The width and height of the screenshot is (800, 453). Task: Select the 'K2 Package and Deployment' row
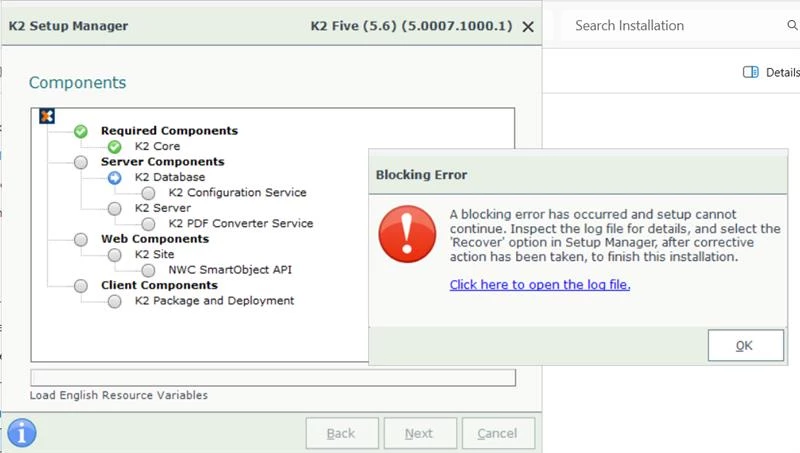click(x=214, y=300)
